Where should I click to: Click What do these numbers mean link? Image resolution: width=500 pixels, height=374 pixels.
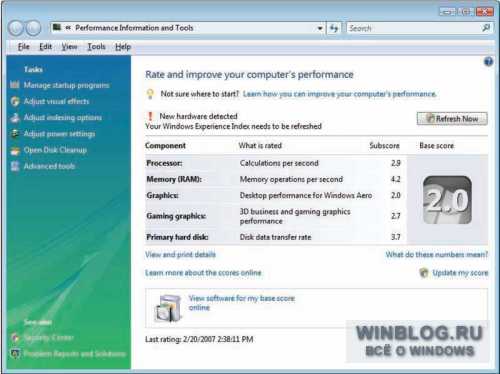[x=436, y=255]
